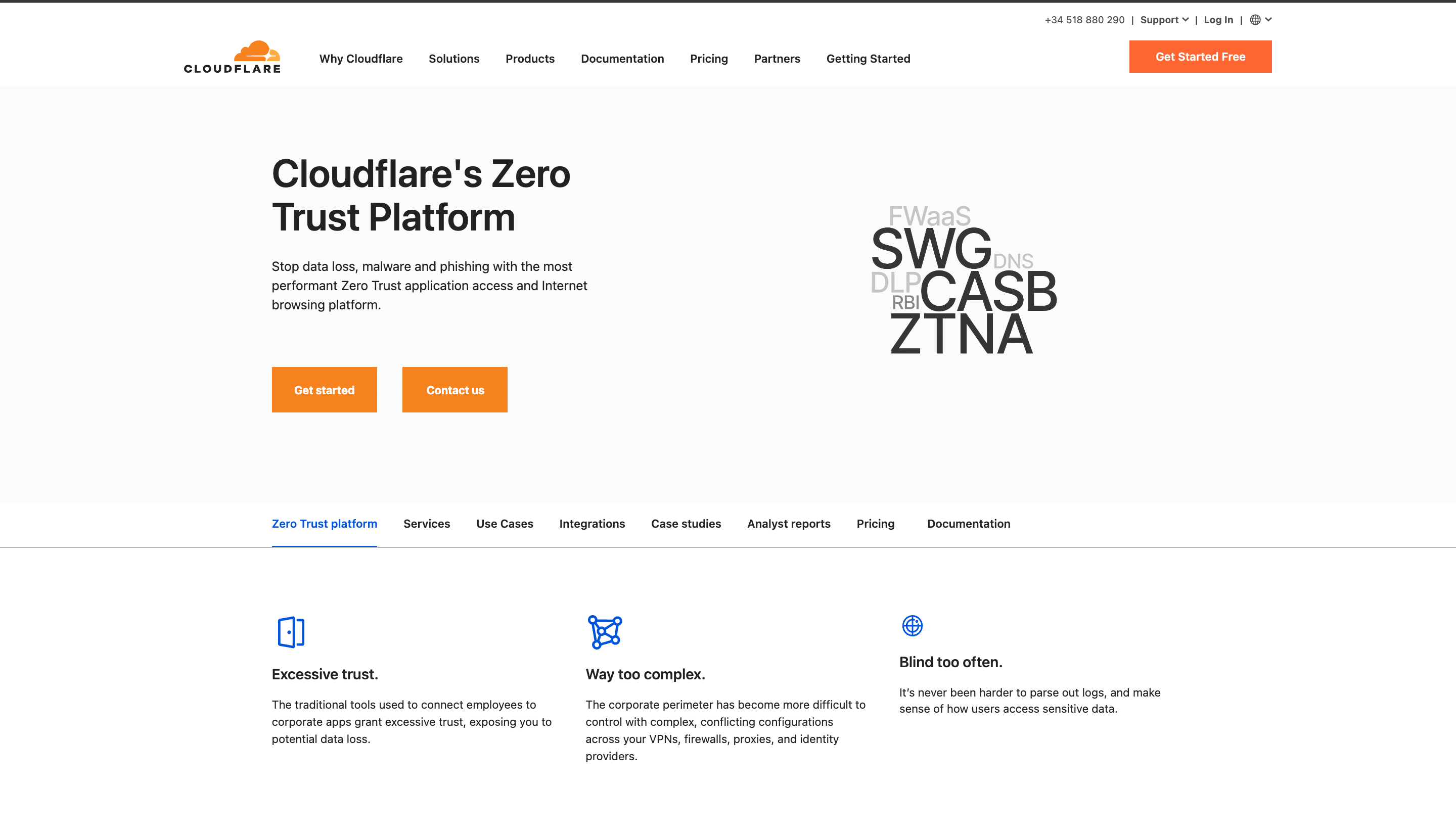Image resolution: width=1456 pixels, height=833 pixels.
Task: Click the globe icon above Blind too often
Action: [912, 626]
